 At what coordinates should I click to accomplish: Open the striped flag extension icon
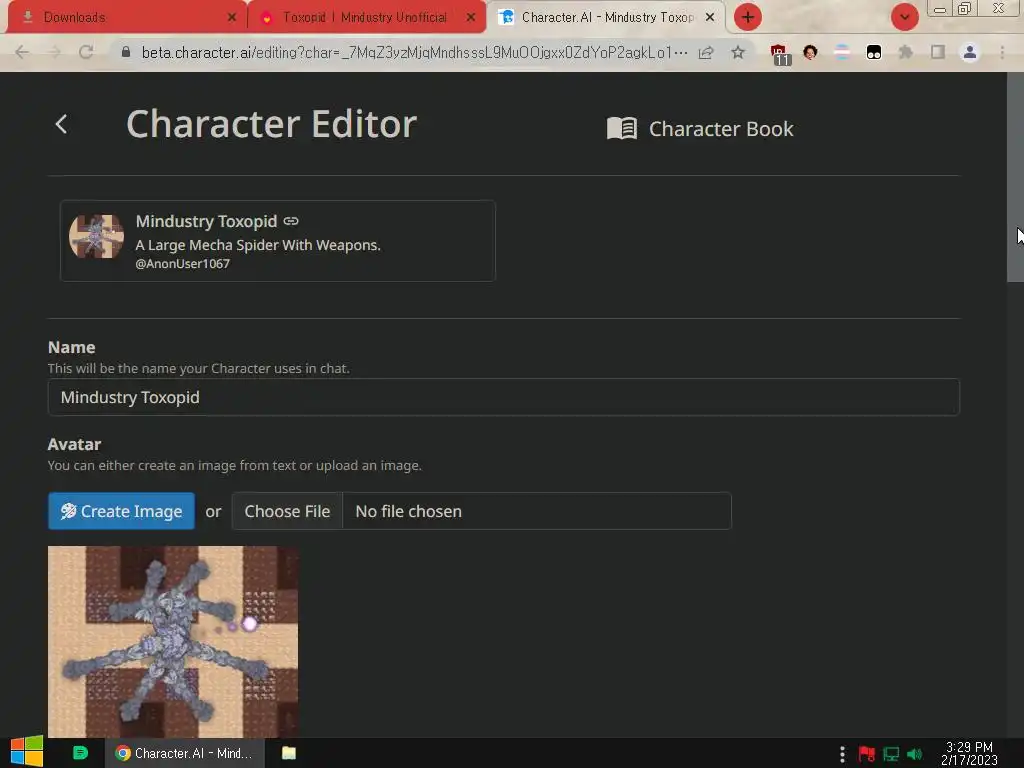(x=842, y=52)
